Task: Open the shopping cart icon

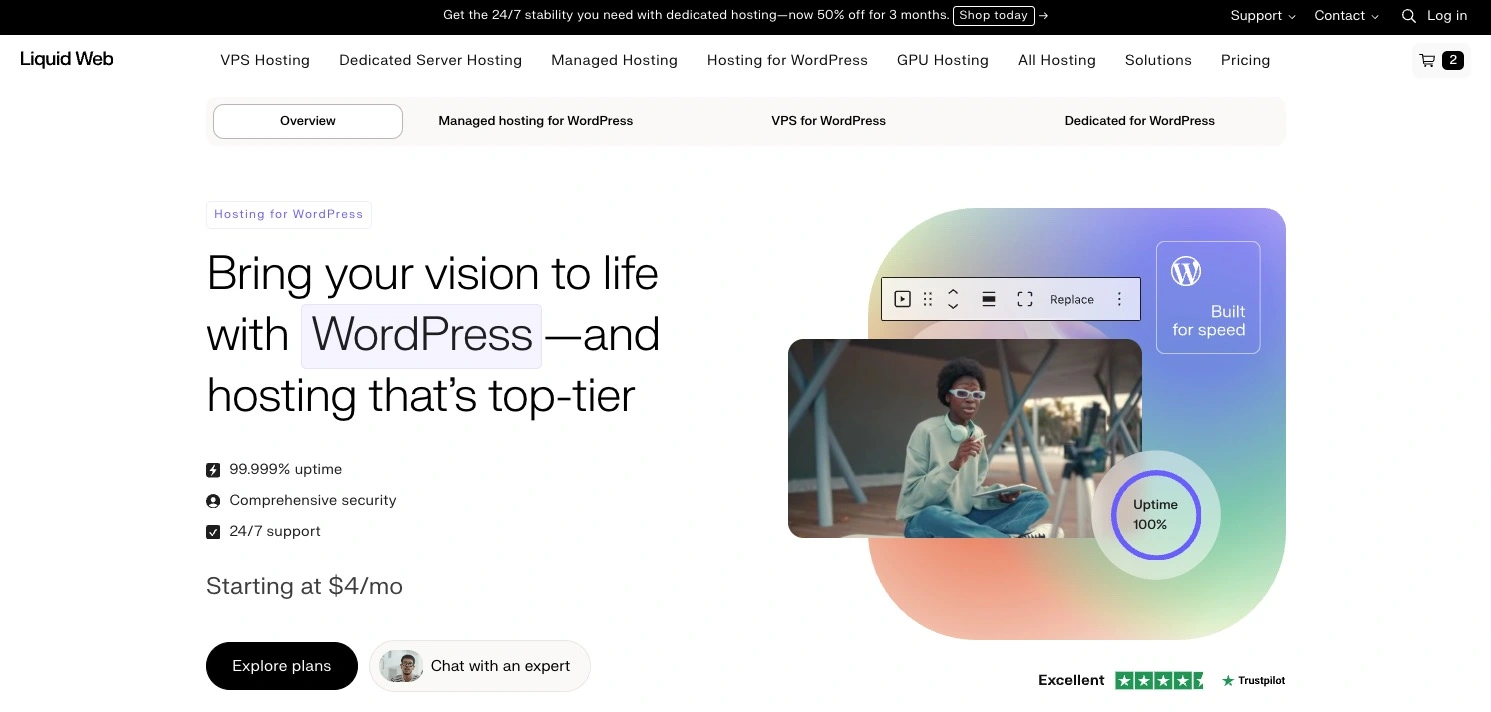Action: click(x=1427, y=60)
